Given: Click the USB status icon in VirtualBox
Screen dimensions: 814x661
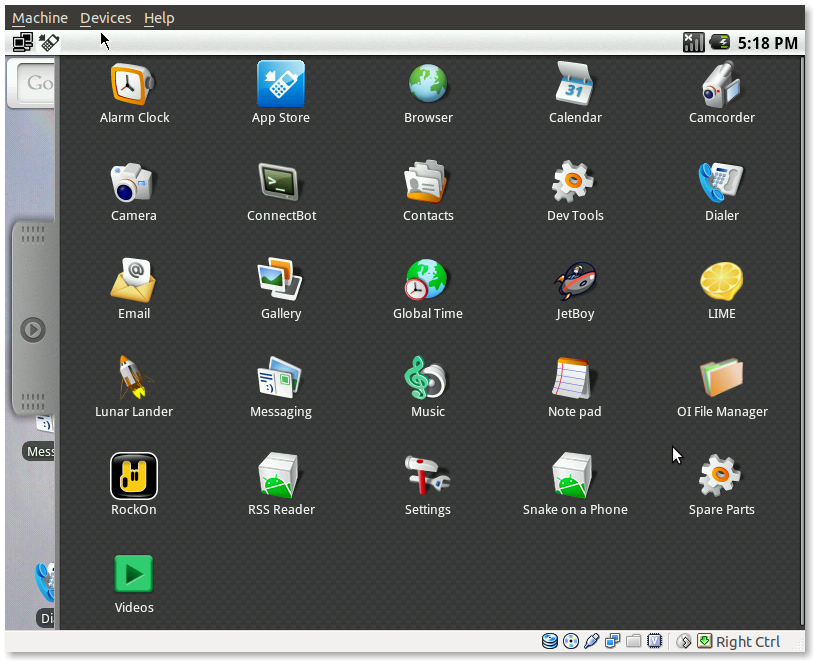Looking at the screenshot, I should coord(592,641).
